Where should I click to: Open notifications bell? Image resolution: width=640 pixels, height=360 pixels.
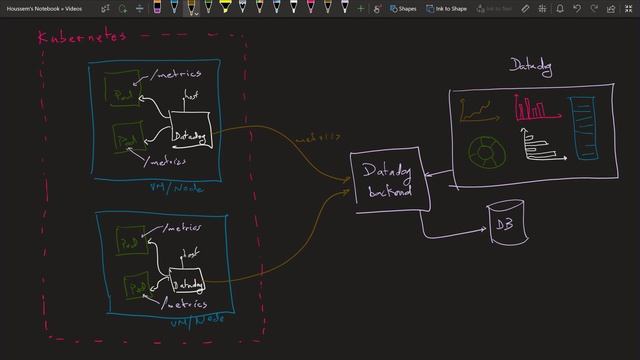tap(560, 9)
